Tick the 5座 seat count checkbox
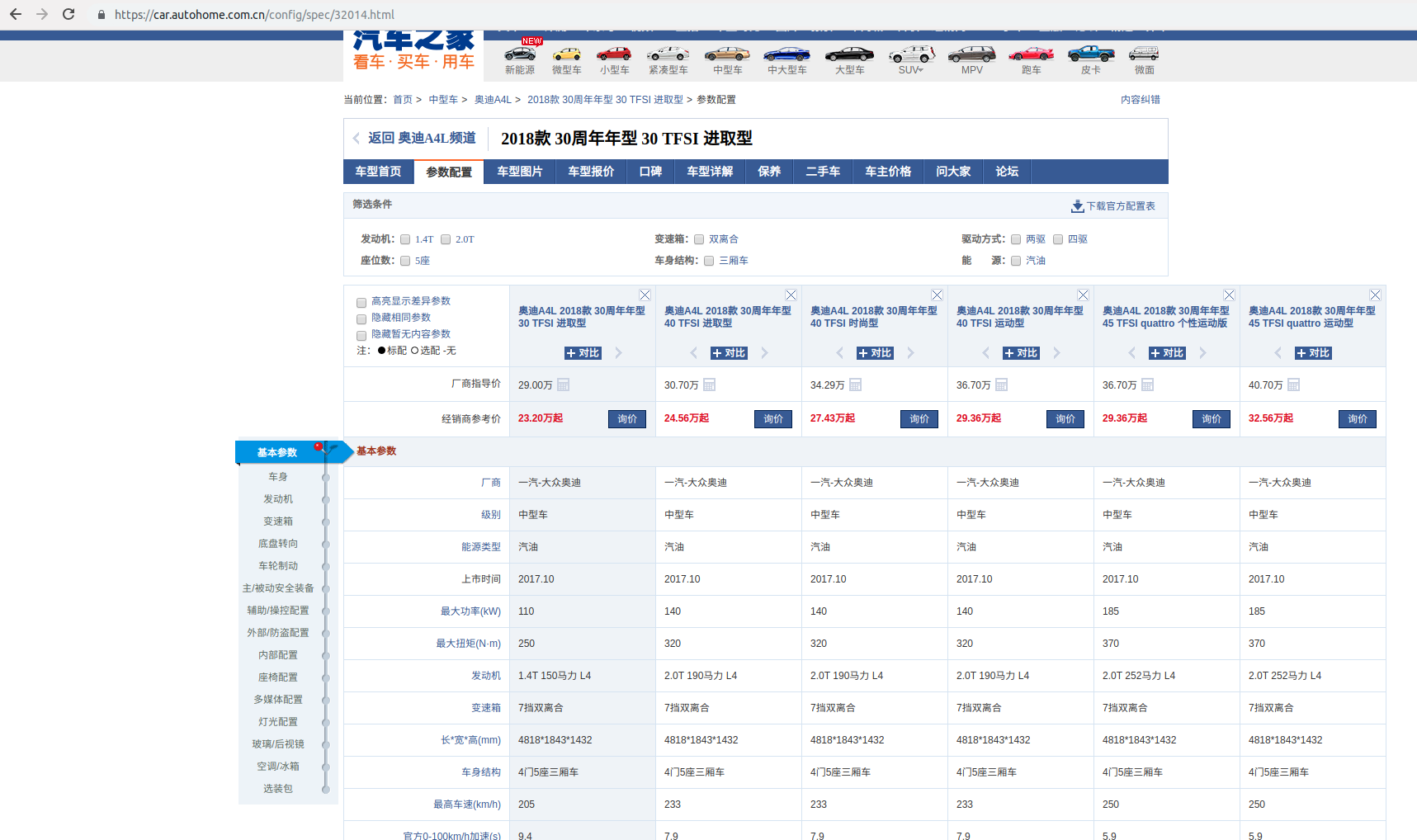 coord(405,261)
